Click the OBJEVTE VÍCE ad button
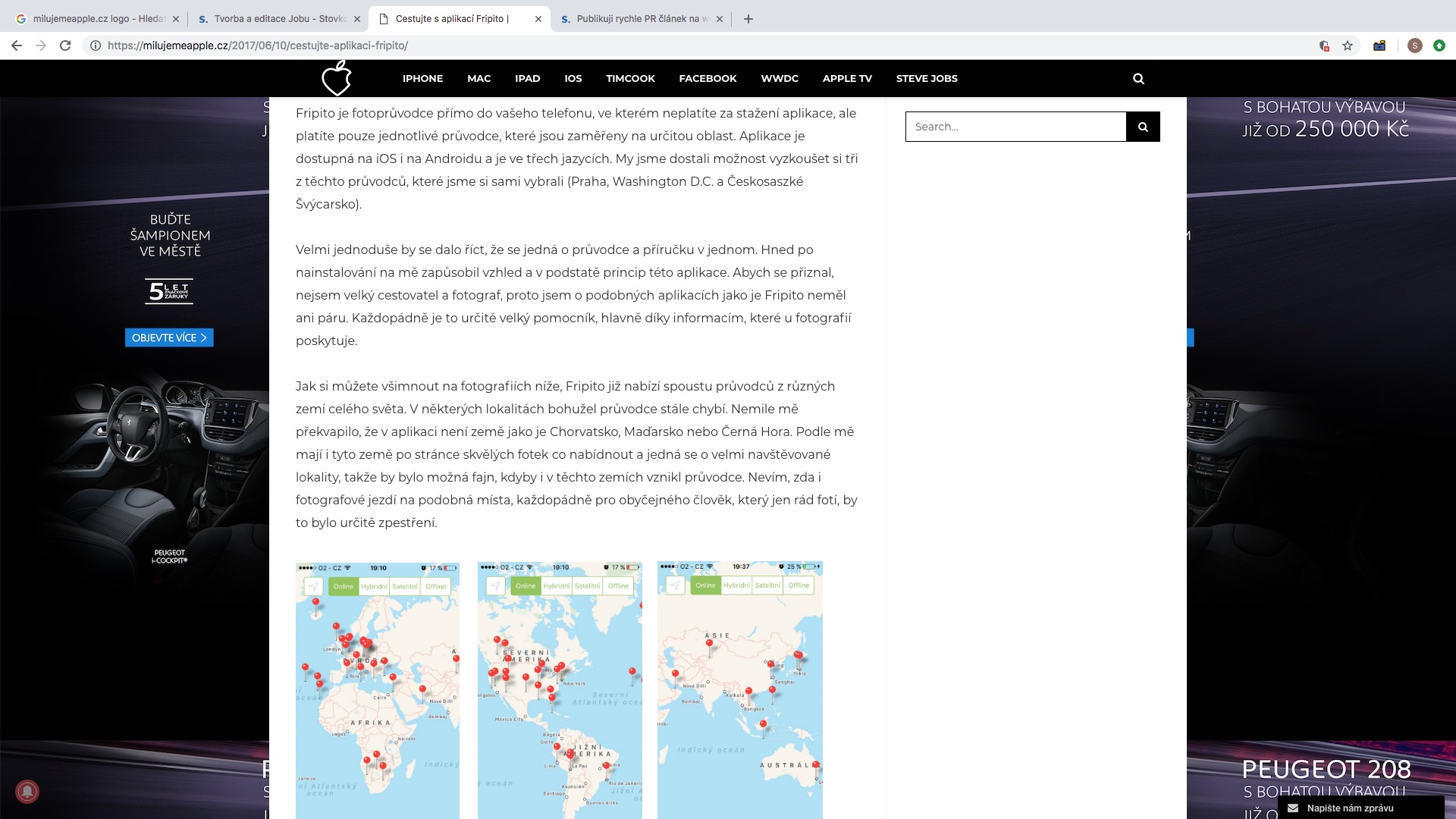The image size is (1456, 819). pyautogui.click(x=169, y=337)
